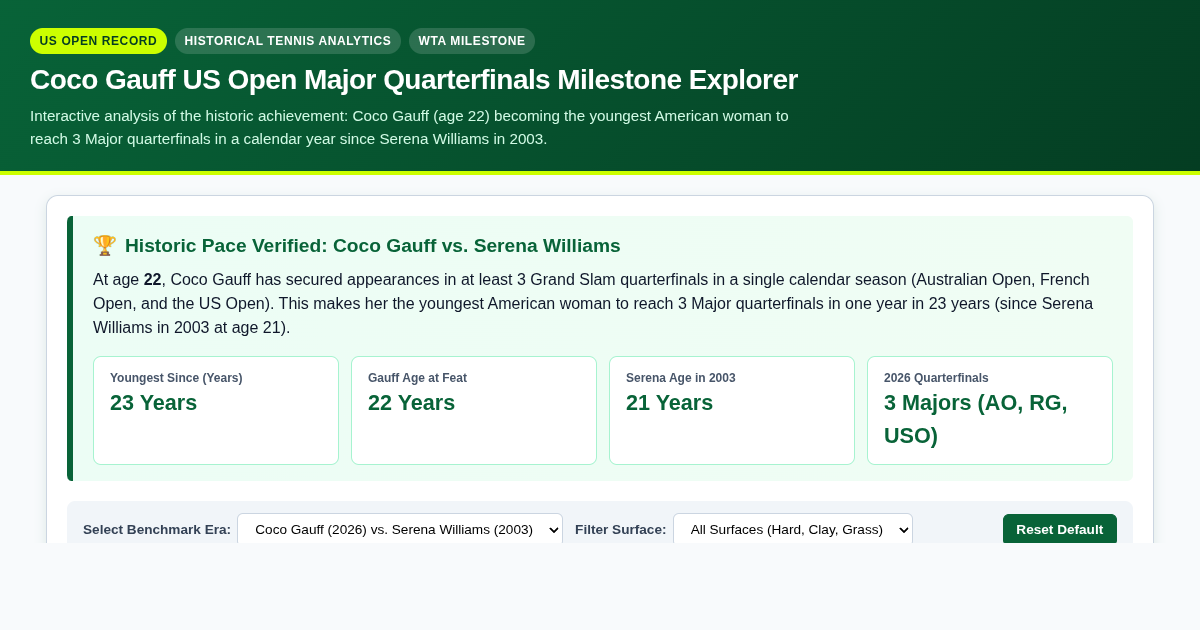Click the value 3 Majors (AO, RG, USO)
Viewport: 1200px width, 630px height.
coord(976,419)
